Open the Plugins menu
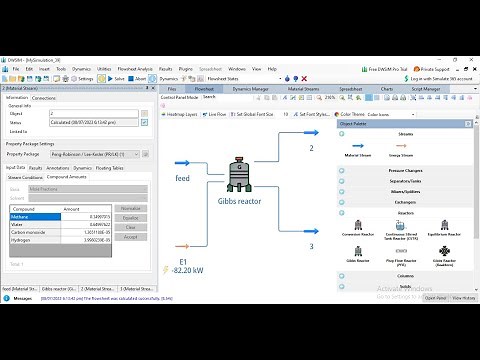The width and height of the screenshot is (480, 360). coord(186,69)
